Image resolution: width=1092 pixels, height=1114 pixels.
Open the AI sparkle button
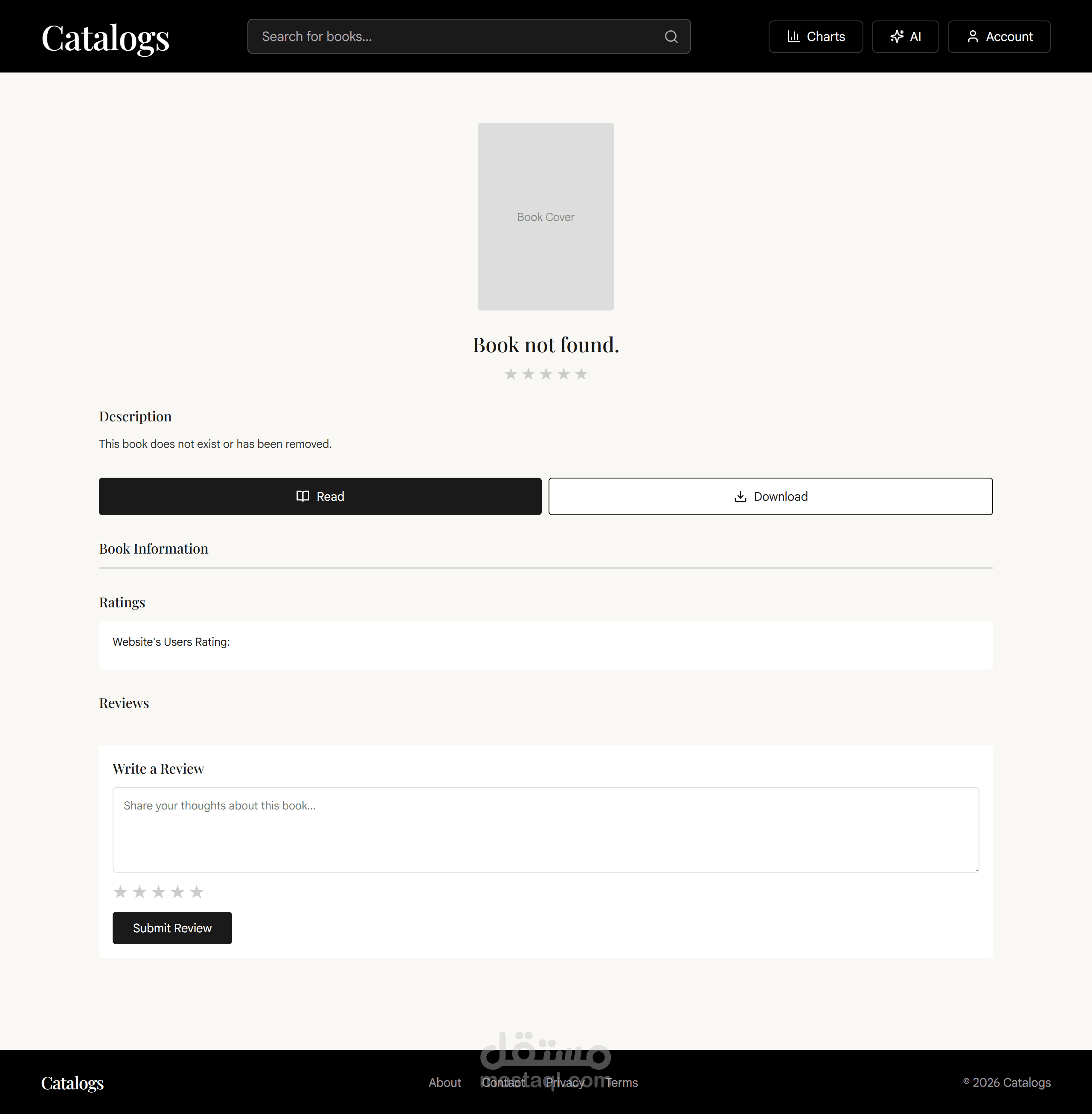tap(905, 37)
